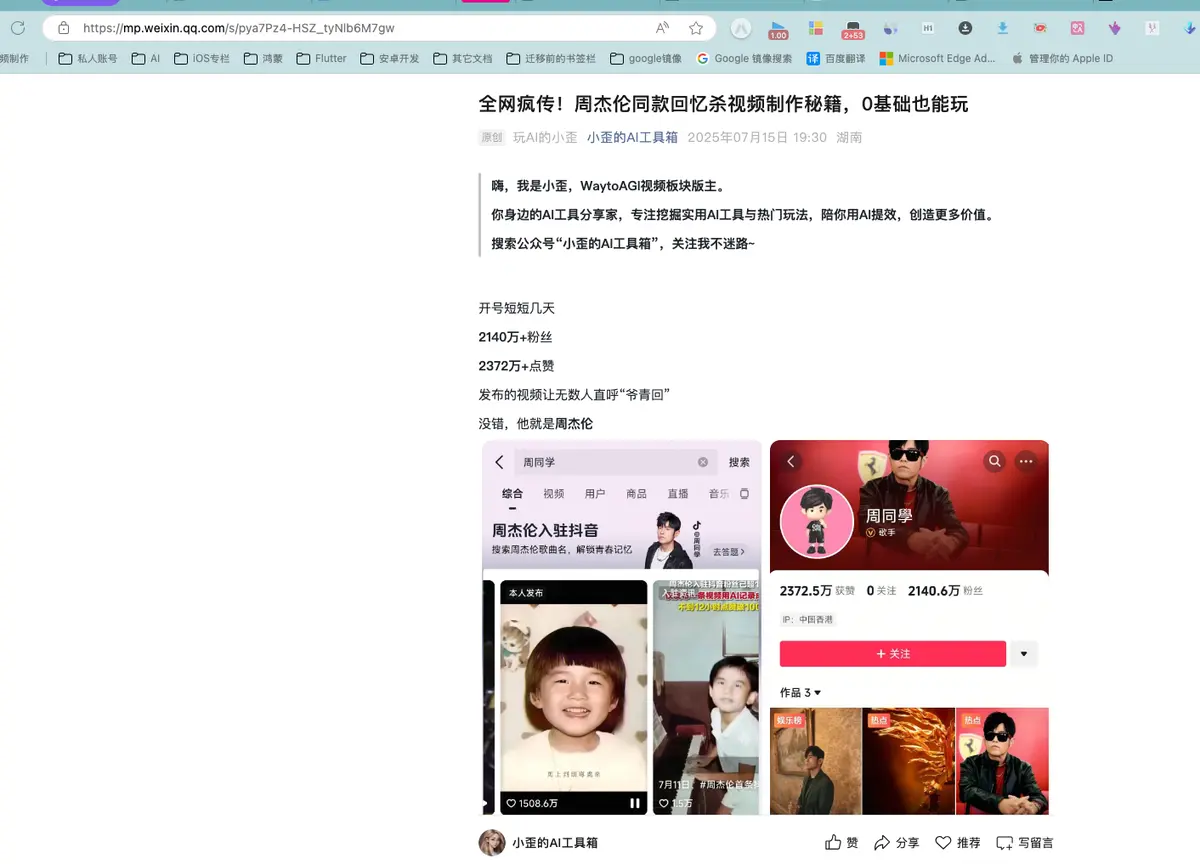
Task: Click the 1508.6万 likes heart count
Action: (x=532, y=803)
